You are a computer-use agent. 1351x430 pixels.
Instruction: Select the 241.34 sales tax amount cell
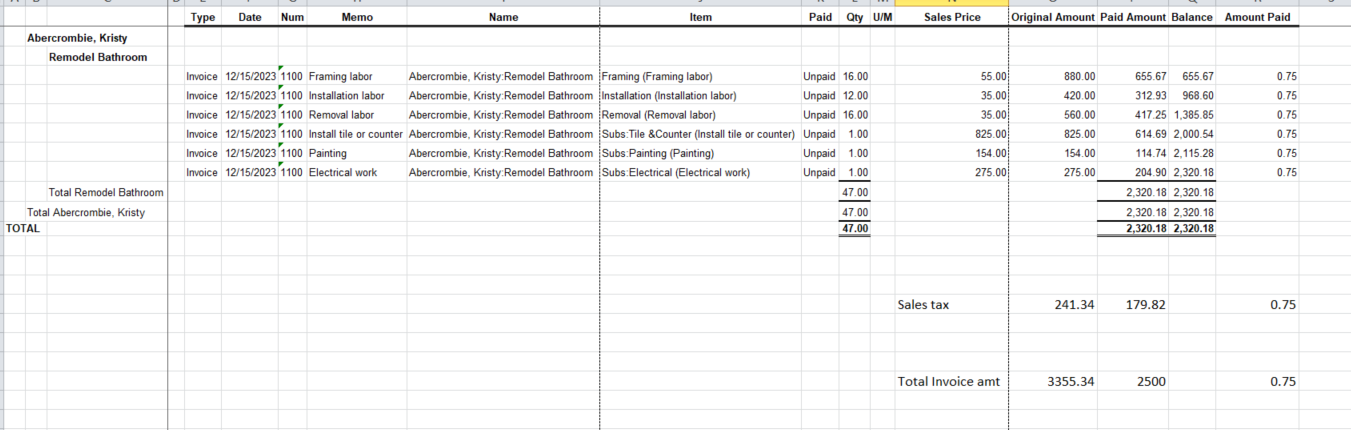1075,305
